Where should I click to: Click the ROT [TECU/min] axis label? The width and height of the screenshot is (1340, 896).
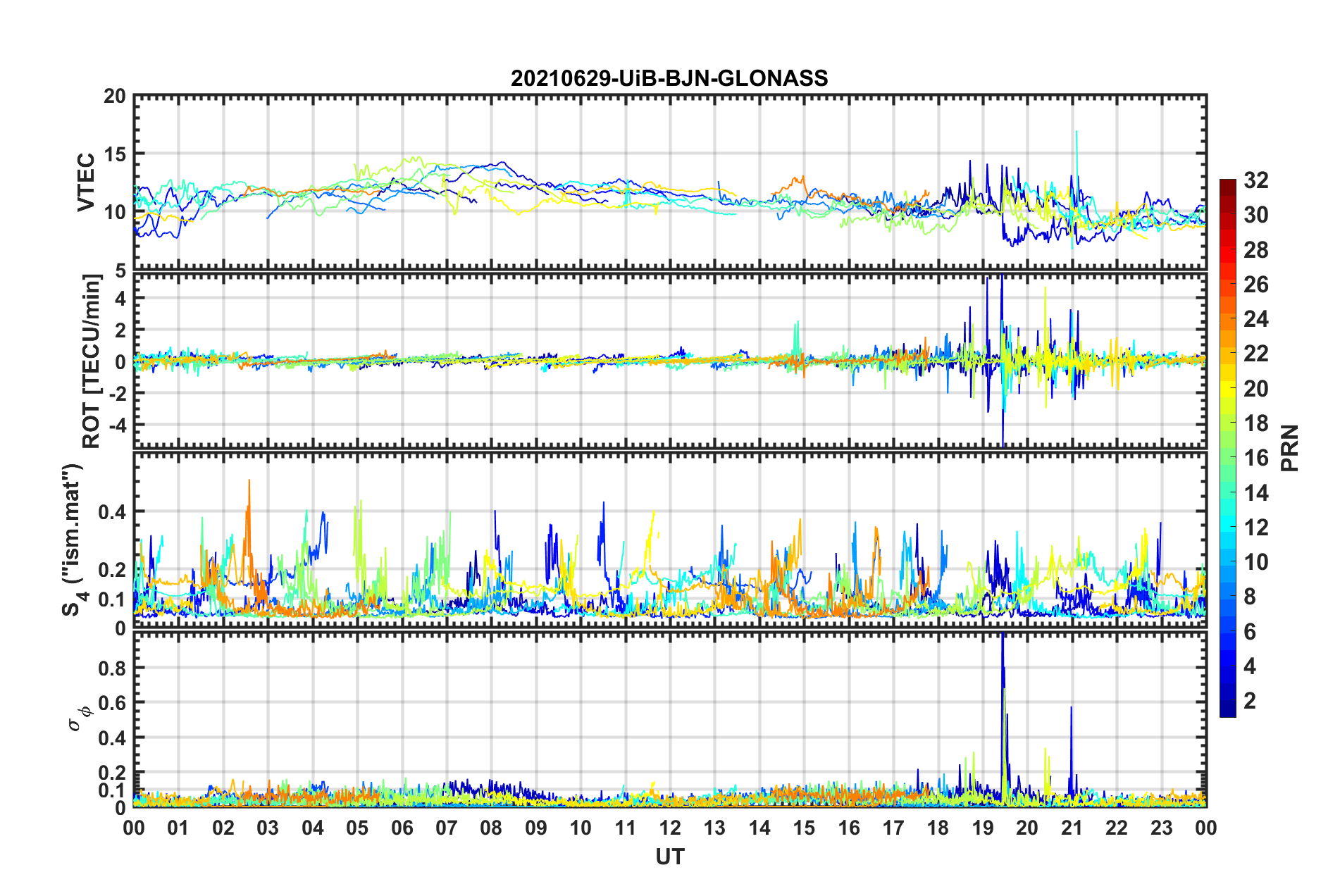click(x=92, y=361)
